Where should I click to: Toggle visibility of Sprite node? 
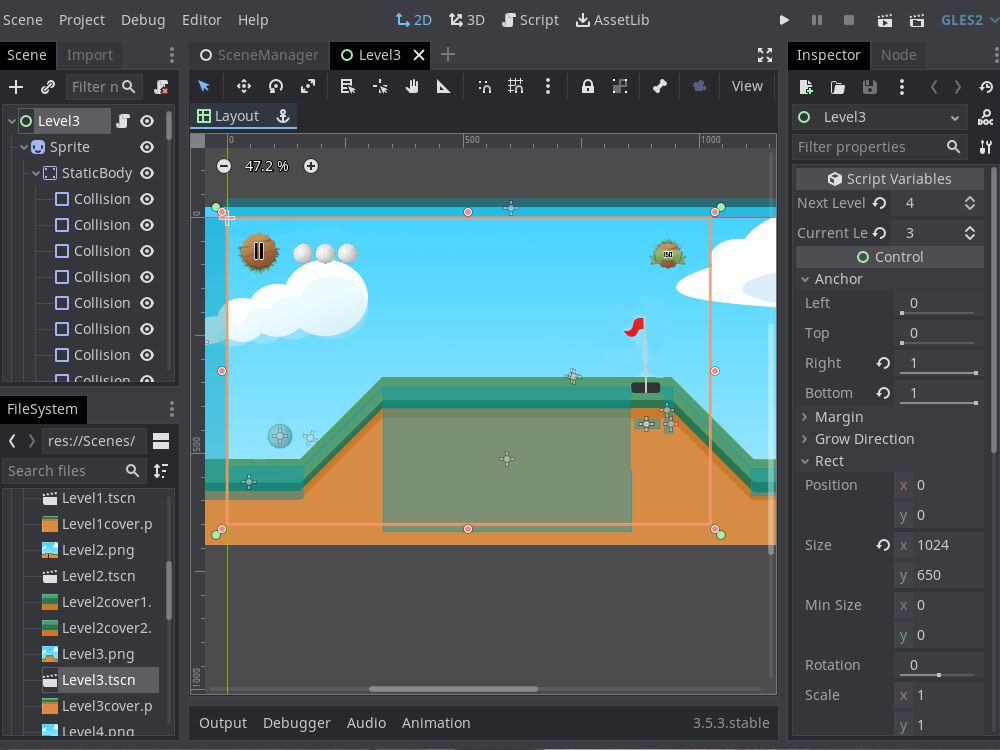click(147, 147)
